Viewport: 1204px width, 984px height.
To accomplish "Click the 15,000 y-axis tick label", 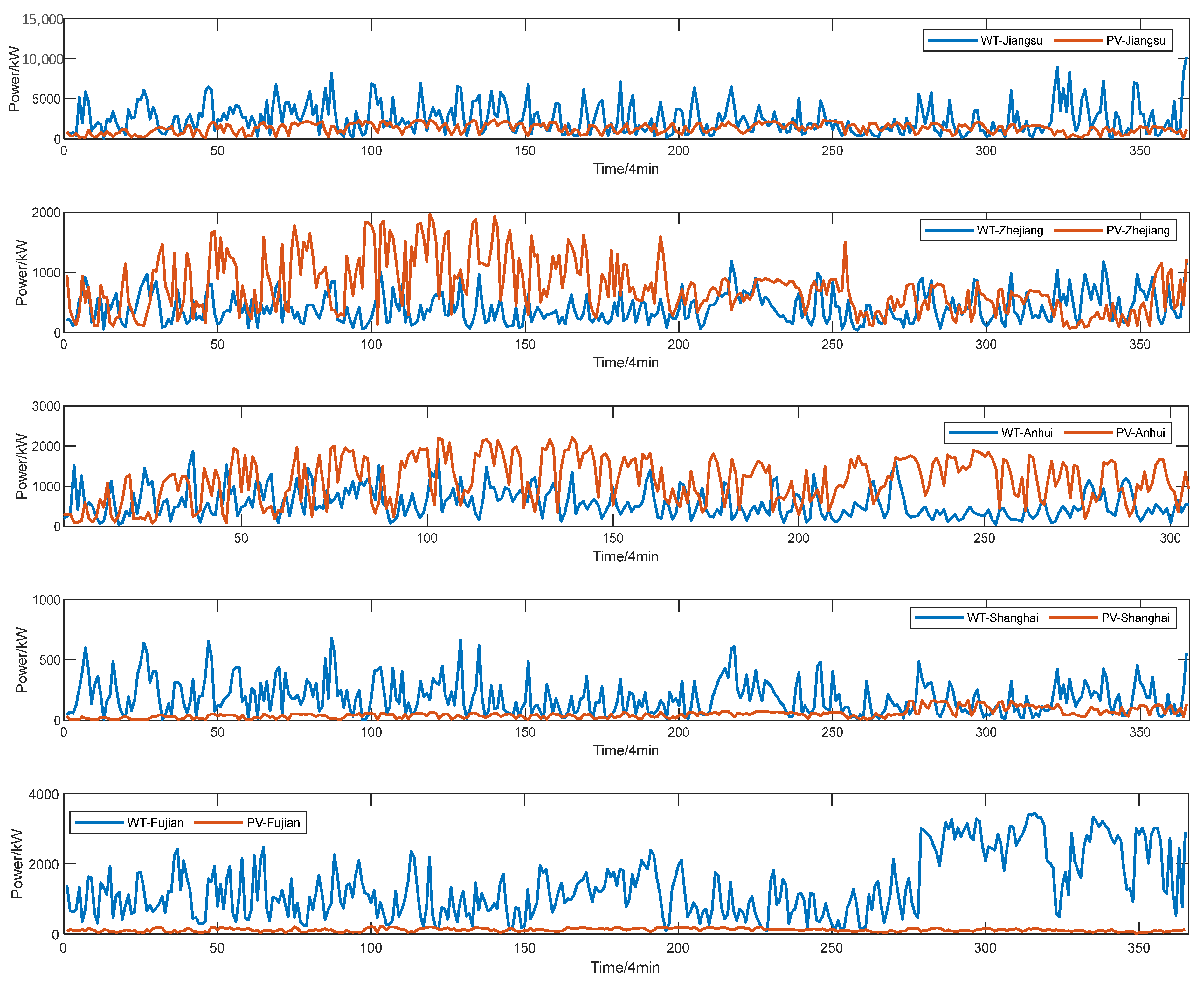I will (x=43, y=19).
